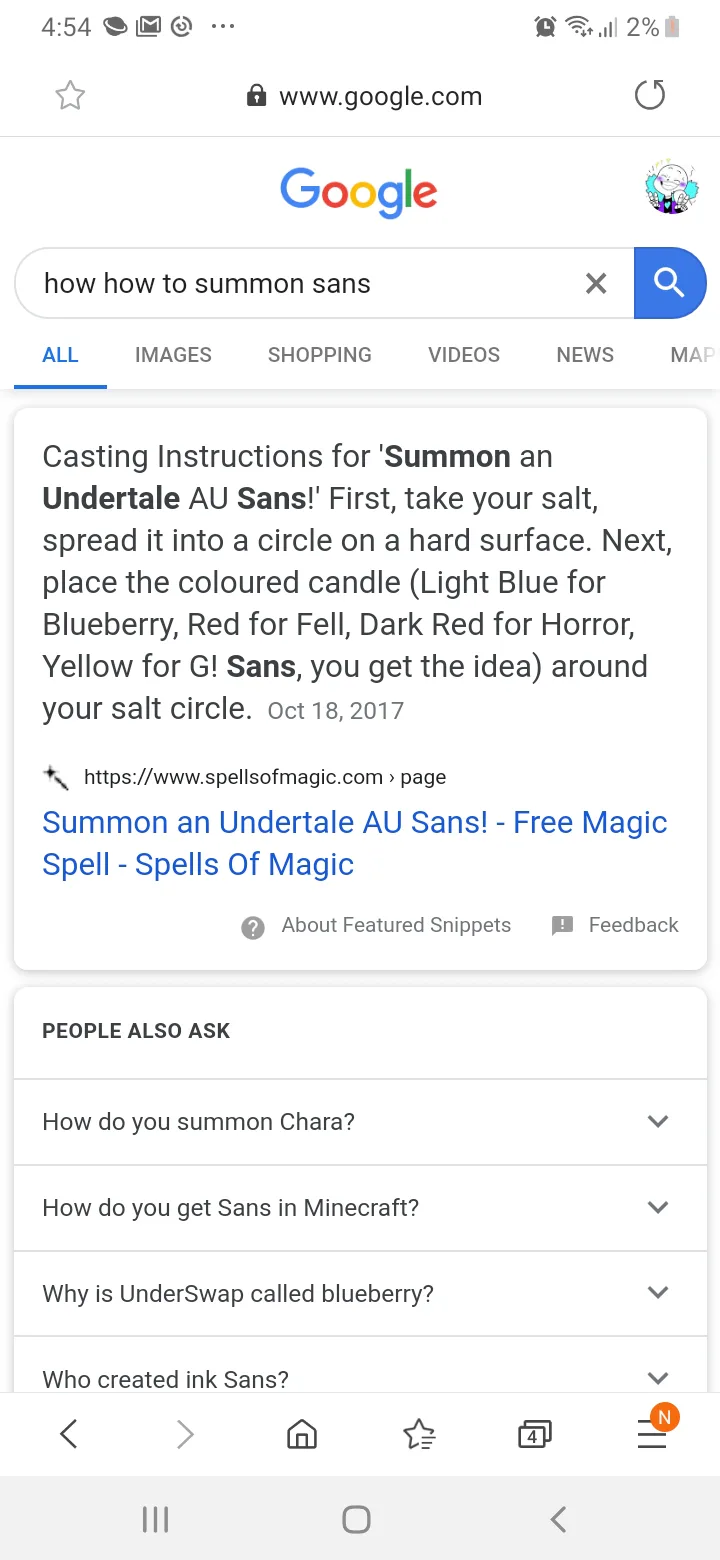Click About Featured Snippets
The width and height of the screenshot is (720, 1560).
[x=395, y=926]
